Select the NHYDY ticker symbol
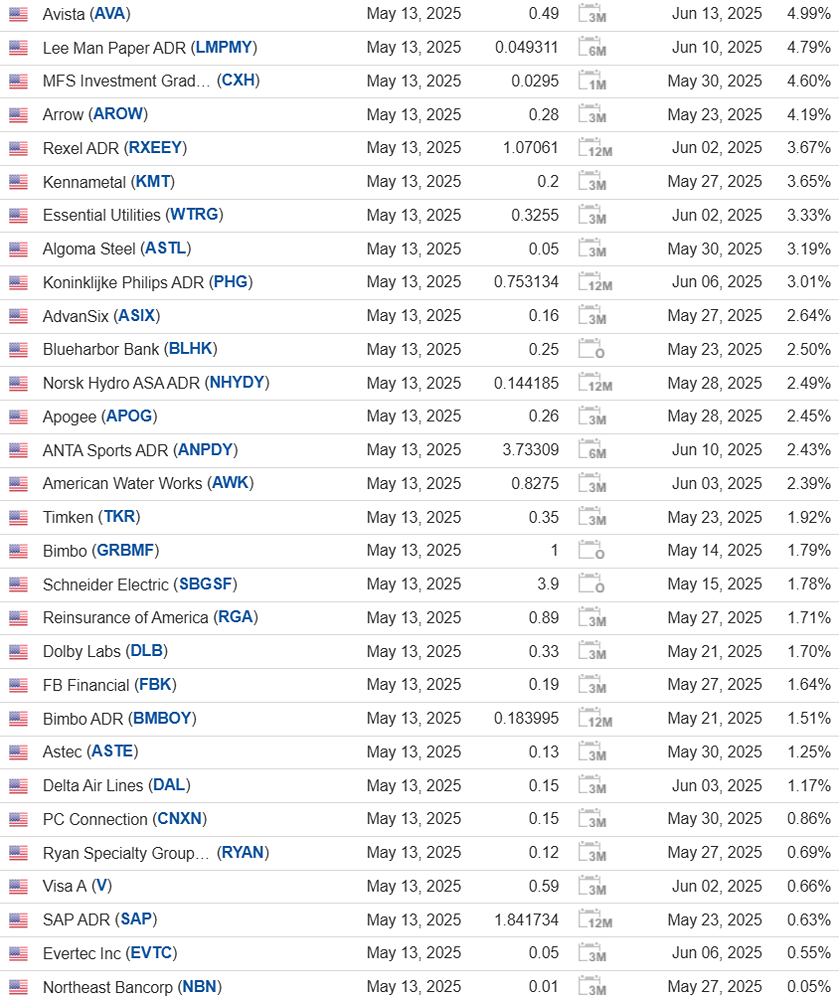 (x=237, y=383)
